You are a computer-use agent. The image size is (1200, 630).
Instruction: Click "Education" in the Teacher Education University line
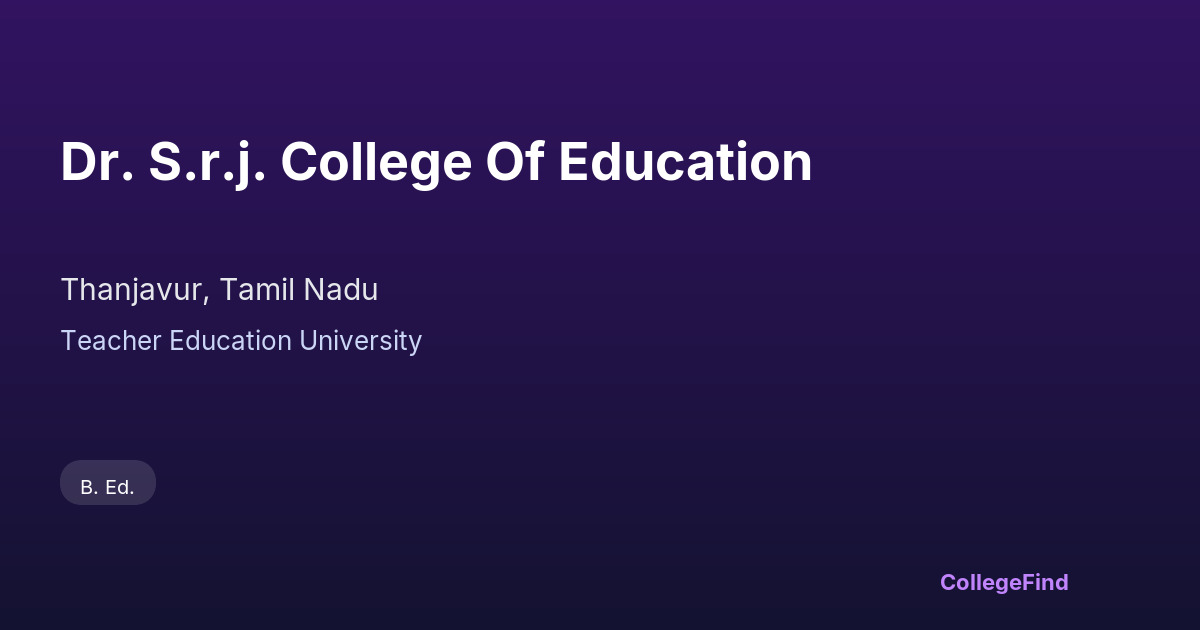tap(230, 341)
